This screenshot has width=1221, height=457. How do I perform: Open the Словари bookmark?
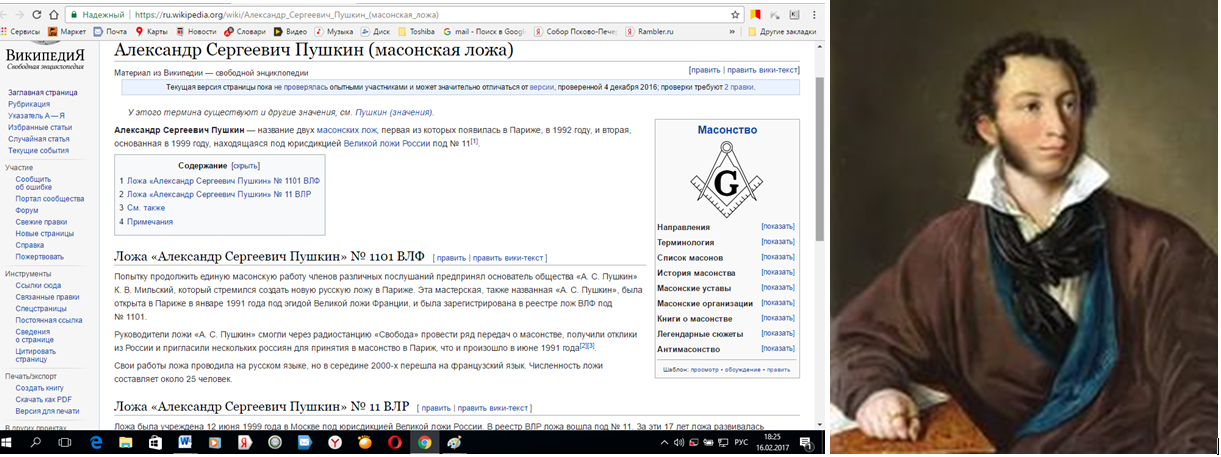coord(246,32)
